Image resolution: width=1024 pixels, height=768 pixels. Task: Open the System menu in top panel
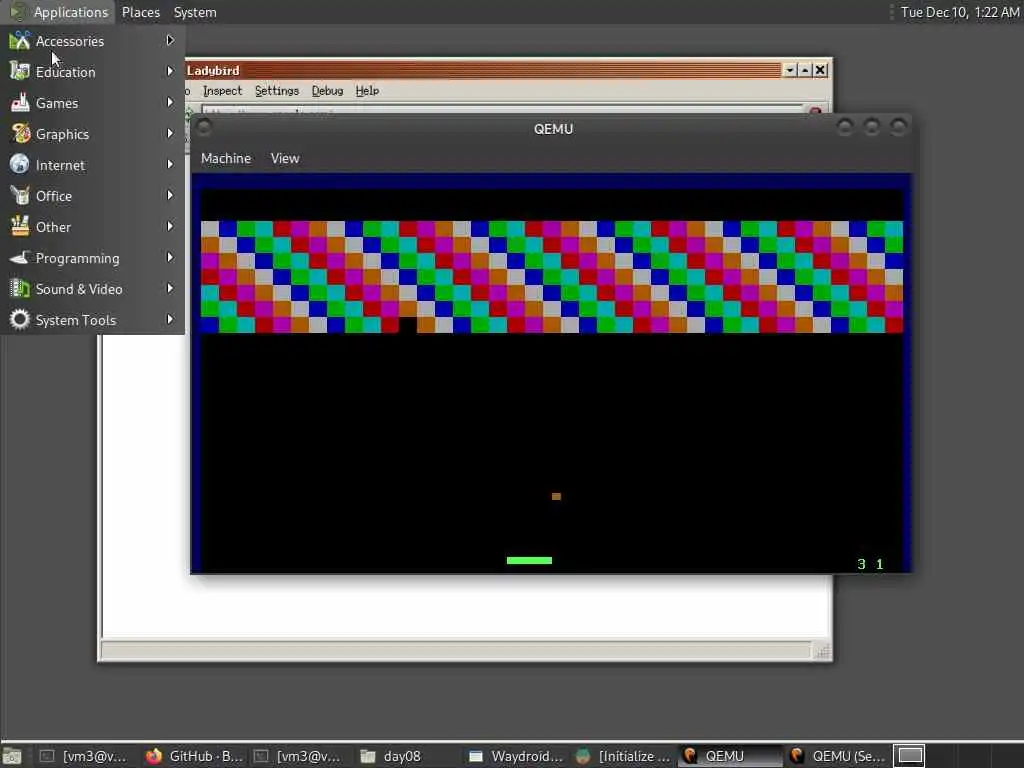click(x=195, y=12)
